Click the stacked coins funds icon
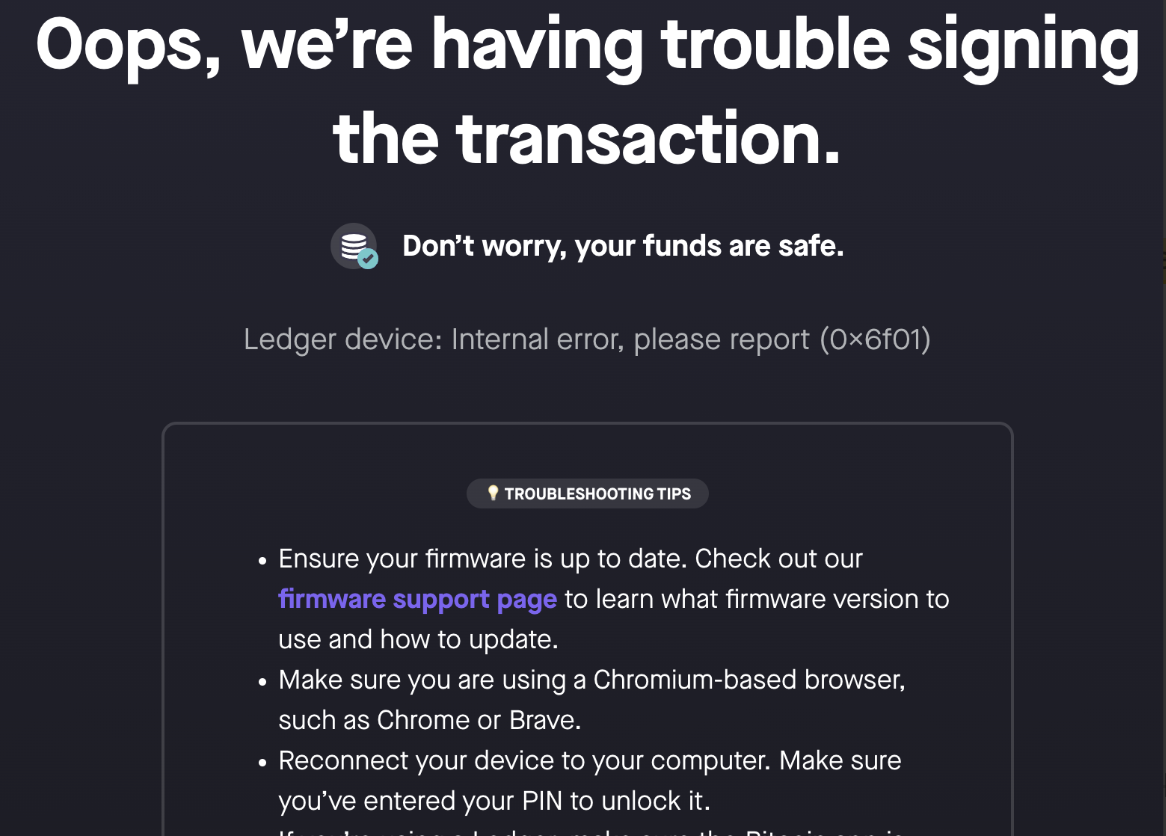Viewport: 1166px width, 836px height. coord(353,245)
